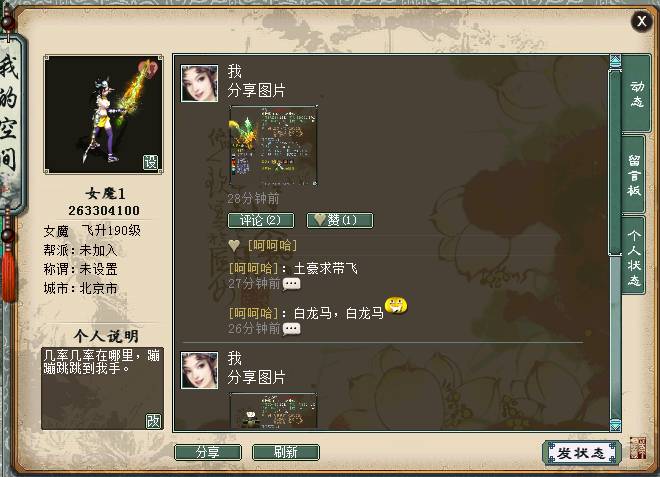
Task: Click the feed scrollbar thumb
Action: 615,163
